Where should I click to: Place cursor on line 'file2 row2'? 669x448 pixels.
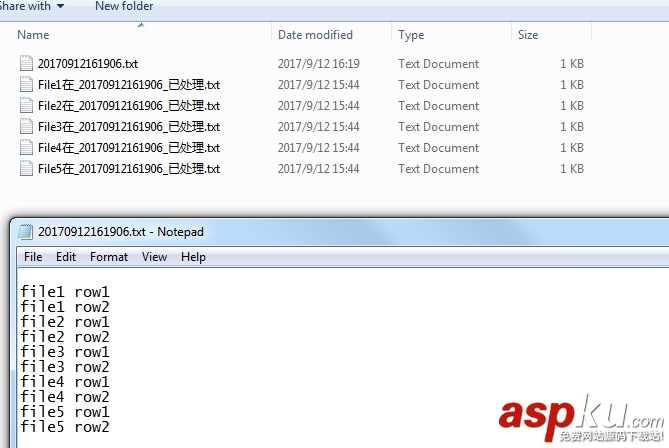(65, 337)
